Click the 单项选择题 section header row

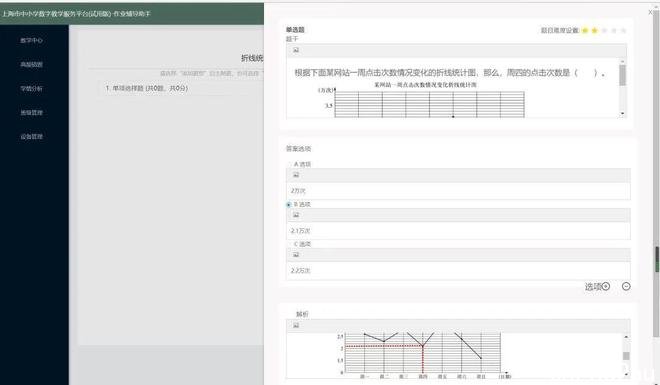181,88
